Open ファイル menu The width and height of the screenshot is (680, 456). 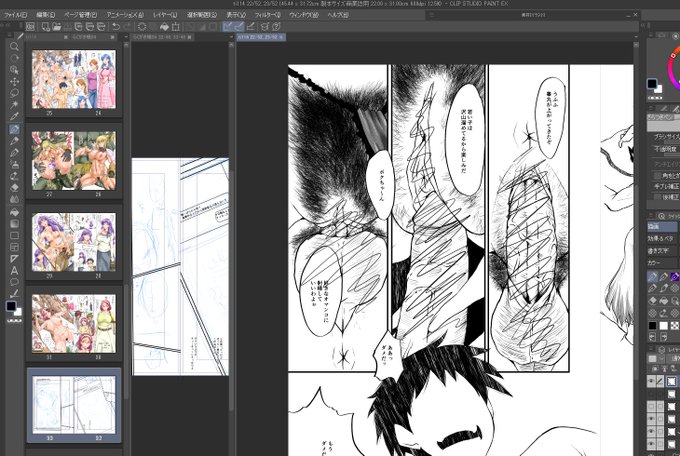coord(16,15)
